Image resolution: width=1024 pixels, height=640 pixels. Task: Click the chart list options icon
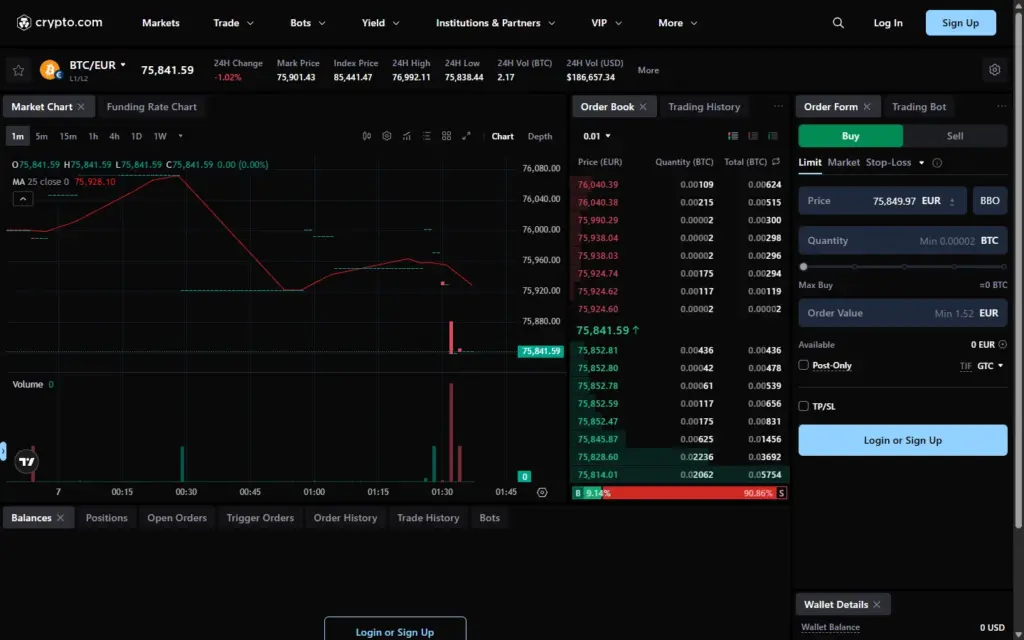426,136
